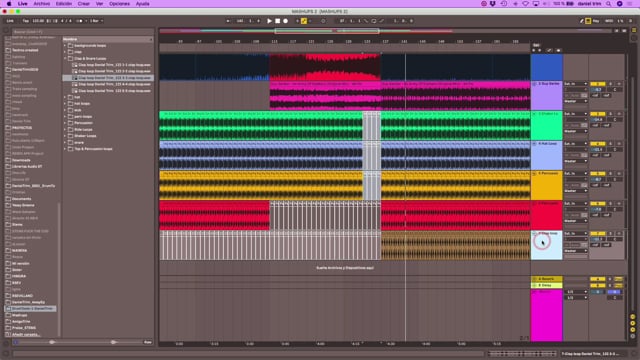Select the purple track 2 header
The height and width of the screenshot is (360, 640).
pos(547,96)
